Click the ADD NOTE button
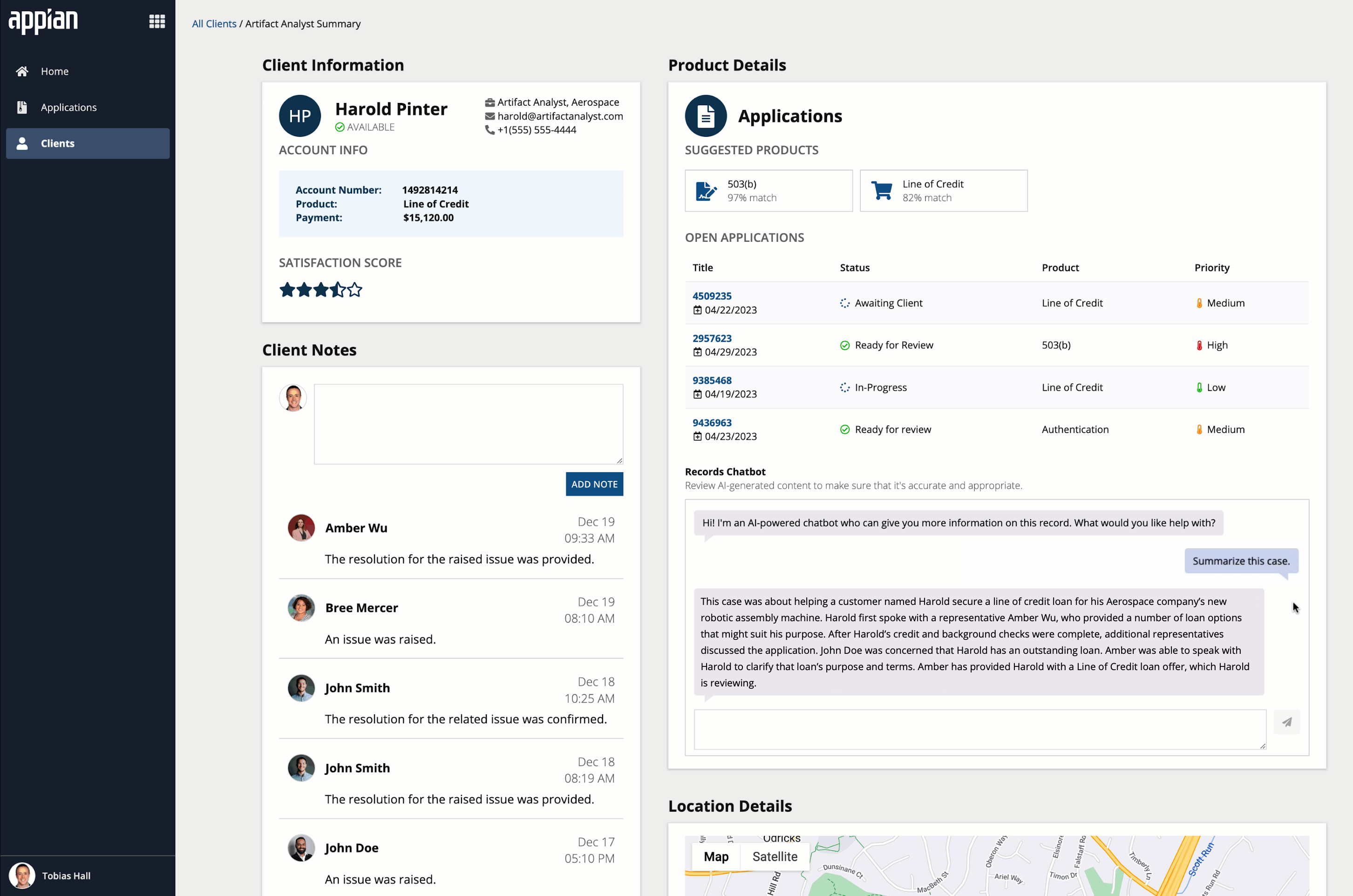This screenshot has height=896, width=1353. pos(594,484)
